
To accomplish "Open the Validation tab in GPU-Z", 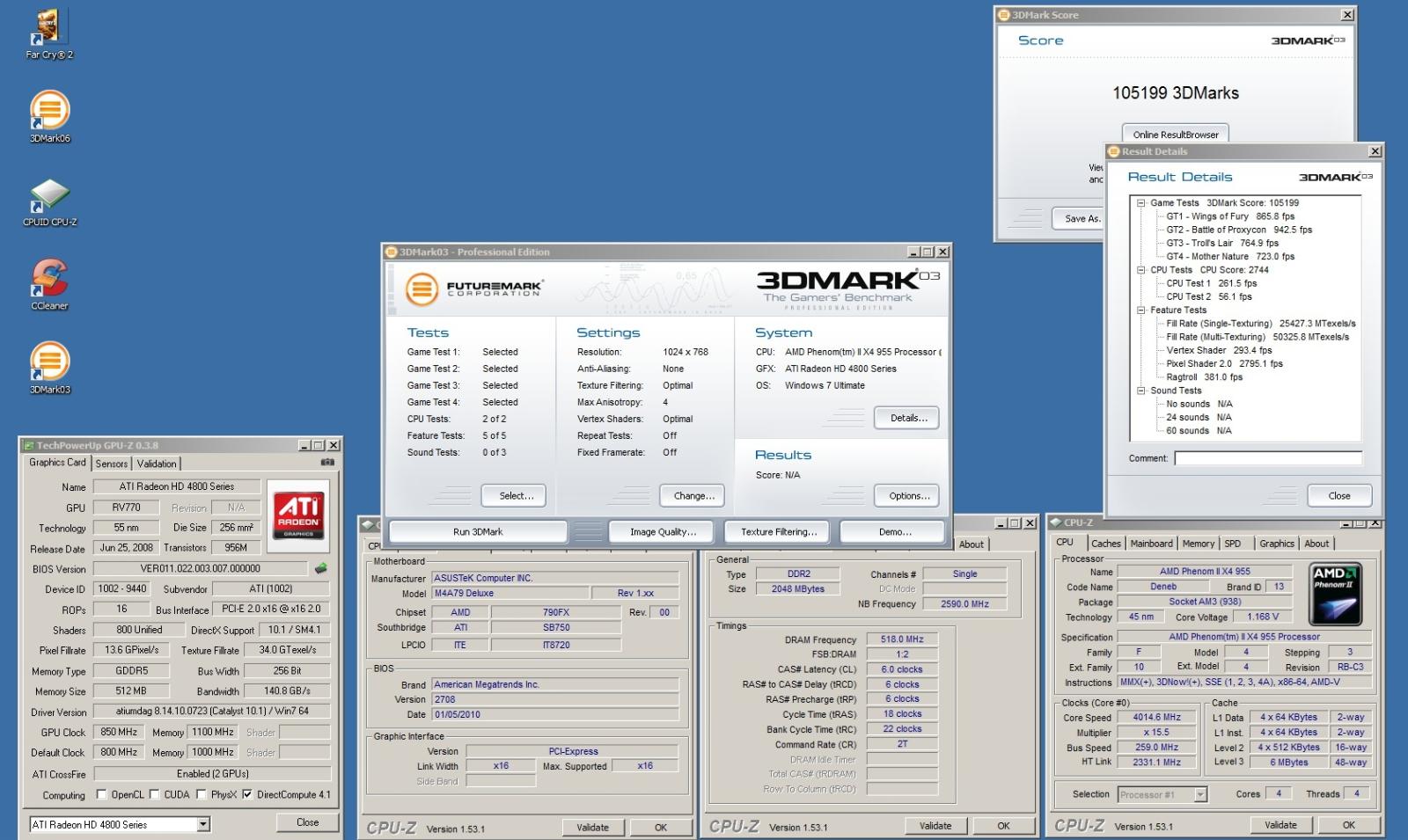I will (x=157, y=464).
